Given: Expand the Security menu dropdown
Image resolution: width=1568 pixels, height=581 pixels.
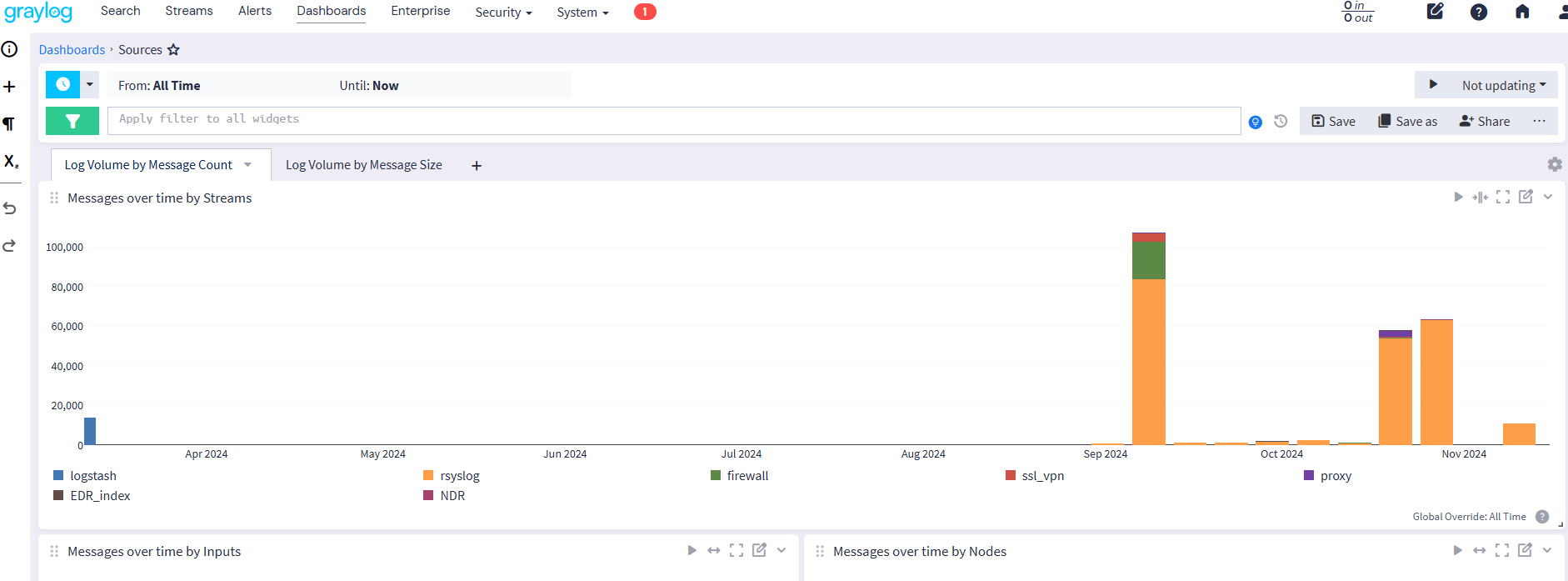Looking at the screenshot, I should pyautogui.click(x=503, y=13).
